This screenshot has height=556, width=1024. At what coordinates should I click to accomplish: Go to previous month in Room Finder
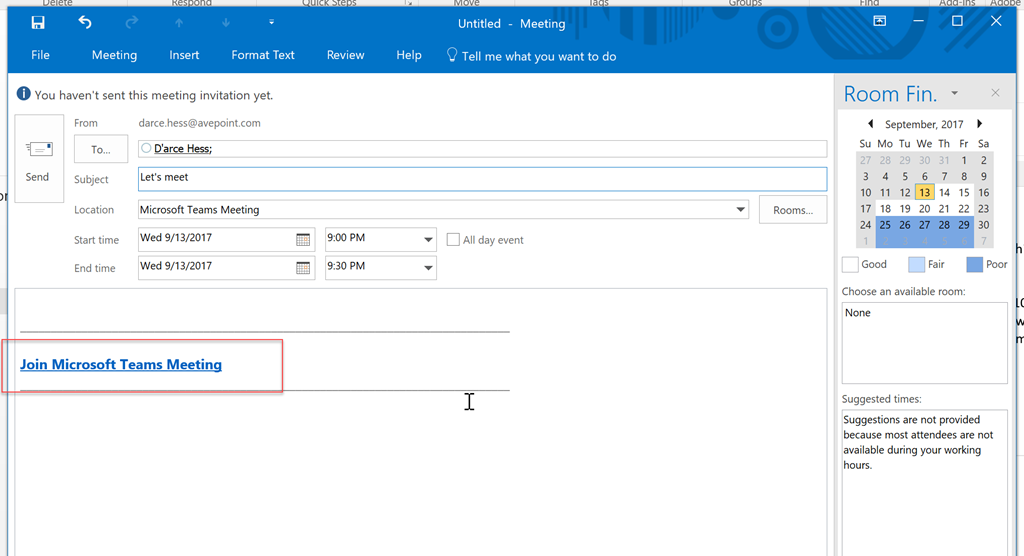(x=871, y=123)
